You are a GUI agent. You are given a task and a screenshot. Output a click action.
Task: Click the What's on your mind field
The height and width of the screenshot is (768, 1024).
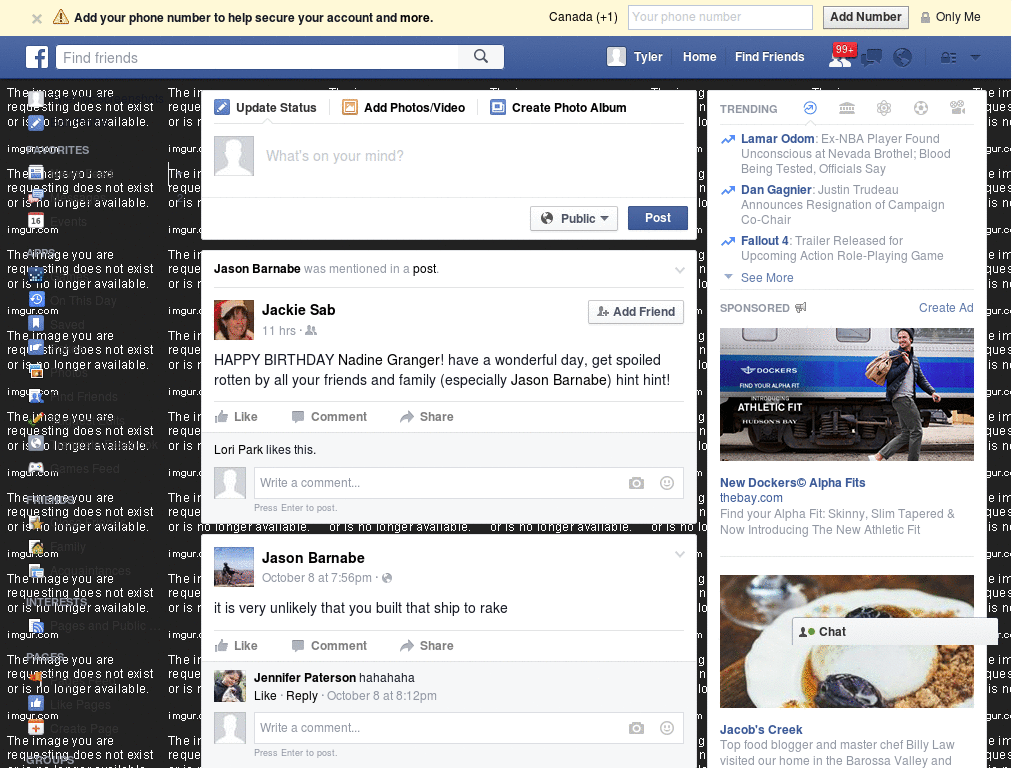click(473, 156)
